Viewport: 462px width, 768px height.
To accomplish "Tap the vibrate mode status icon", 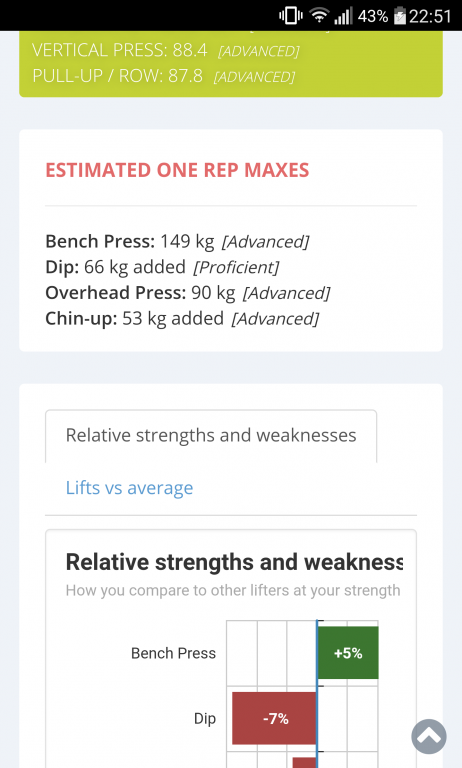I will point(291,16).
